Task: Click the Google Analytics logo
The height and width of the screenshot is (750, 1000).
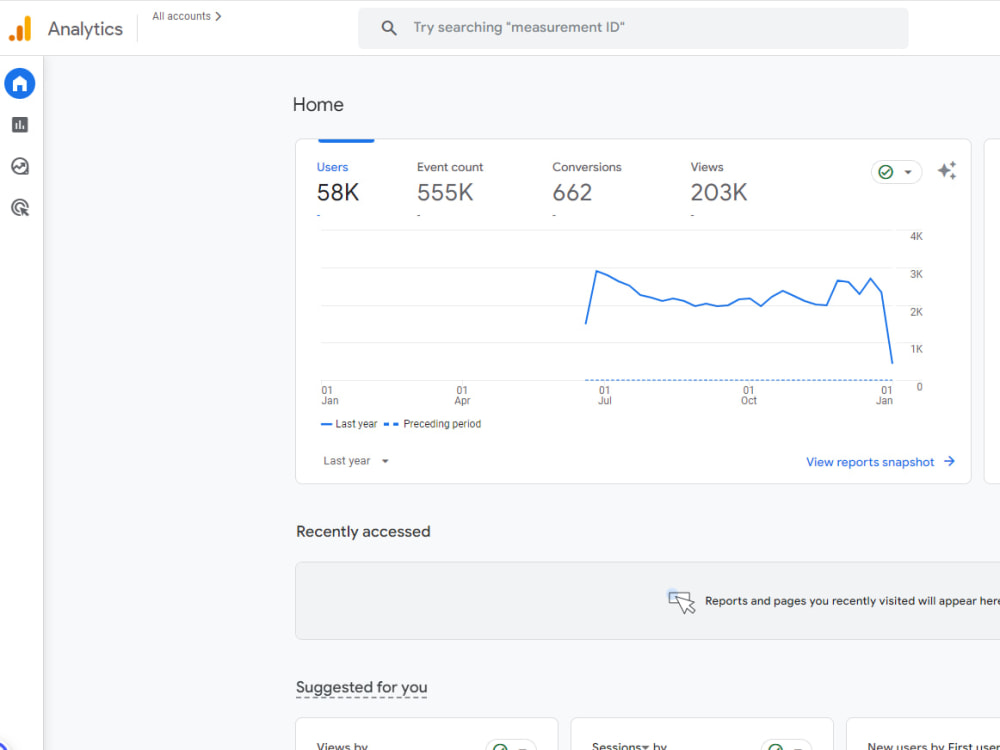Action: click(x=20, y=28)
